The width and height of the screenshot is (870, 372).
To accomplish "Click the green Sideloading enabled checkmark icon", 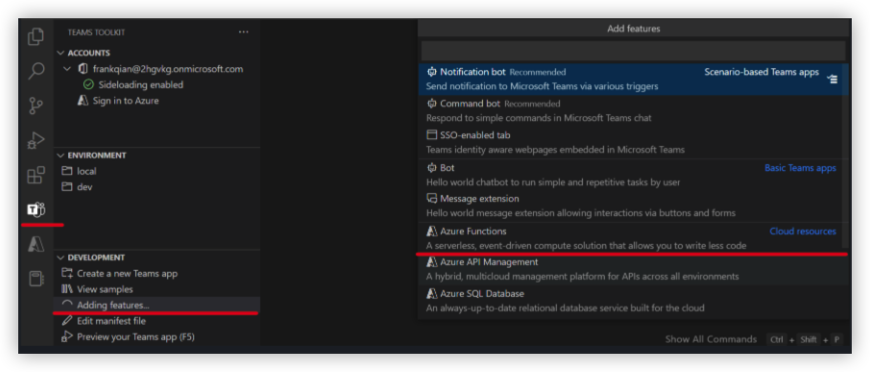I will (x=88, y=85).
